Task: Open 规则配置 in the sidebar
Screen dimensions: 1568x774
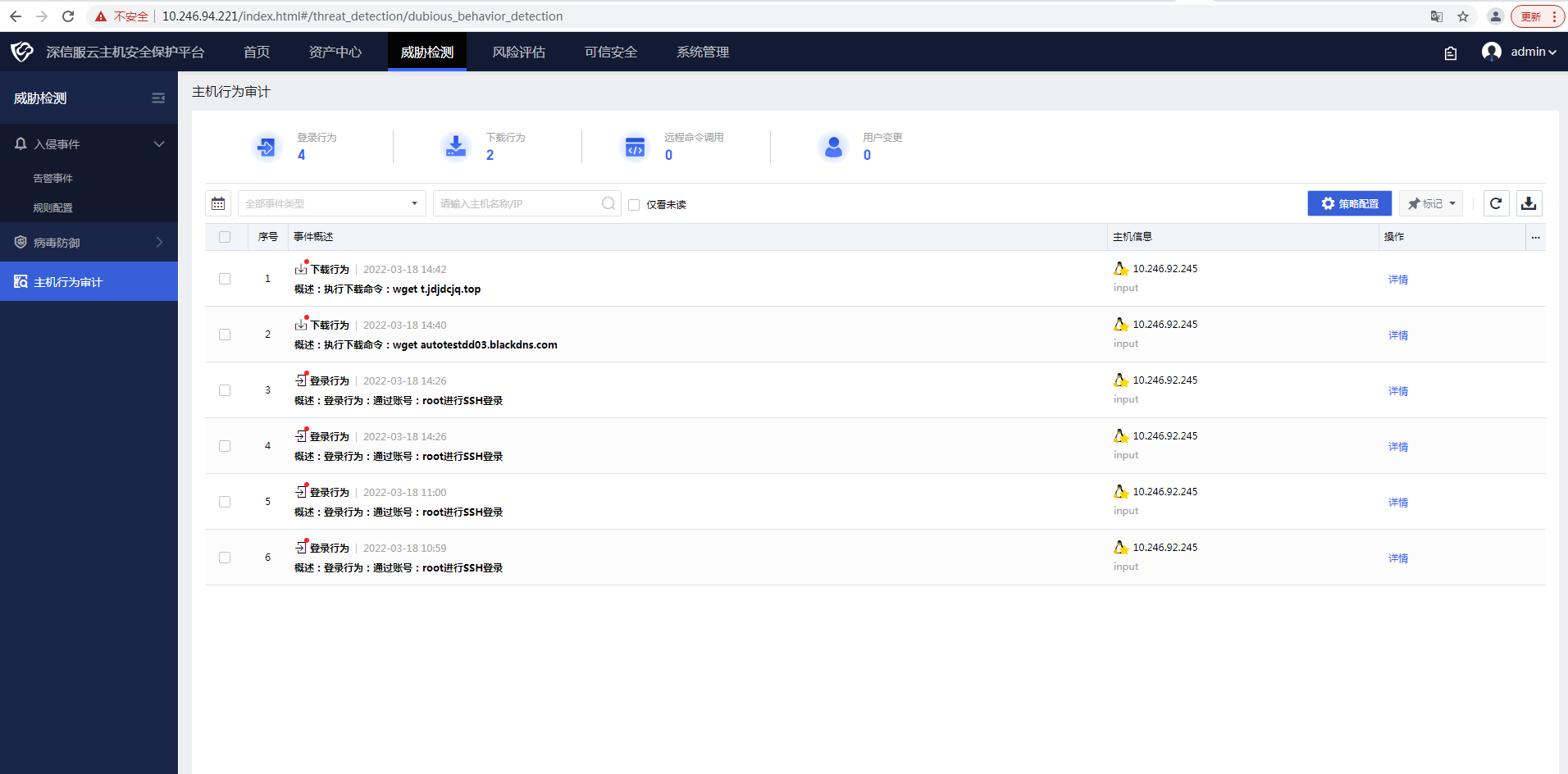Action: (53, 207)
